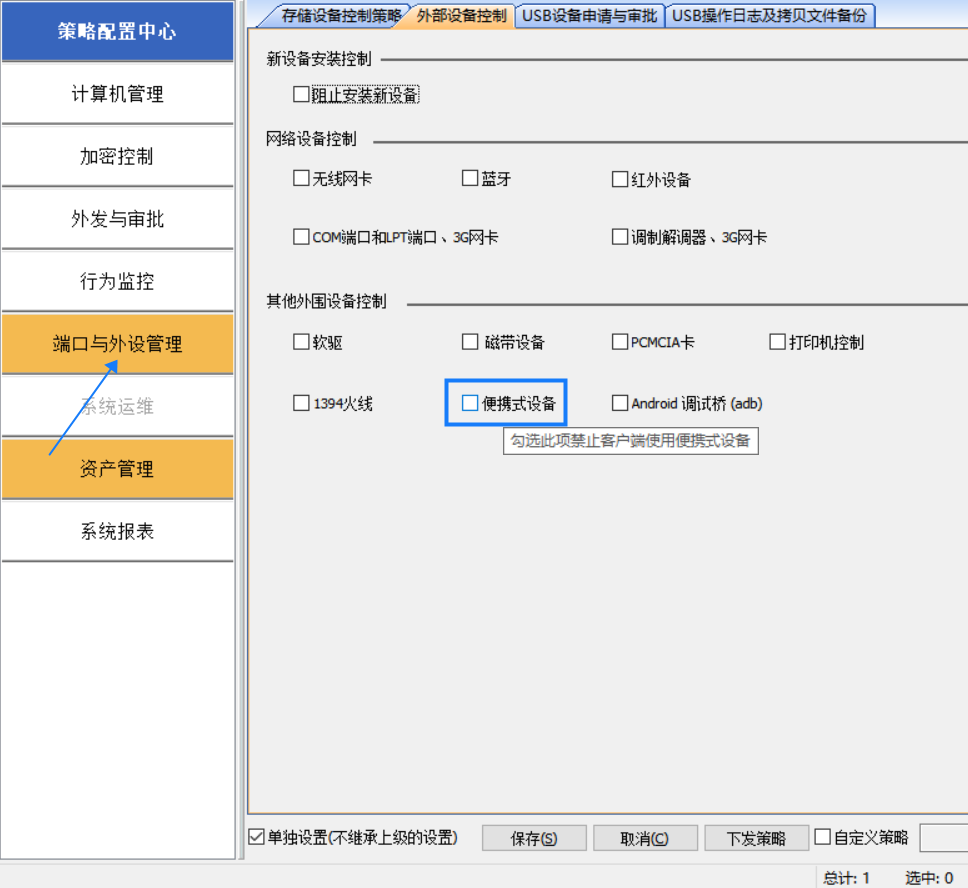The image size is (968, 888).
Task: Check the 阻止安装新设备 option
Action: (x=301, y=95)
